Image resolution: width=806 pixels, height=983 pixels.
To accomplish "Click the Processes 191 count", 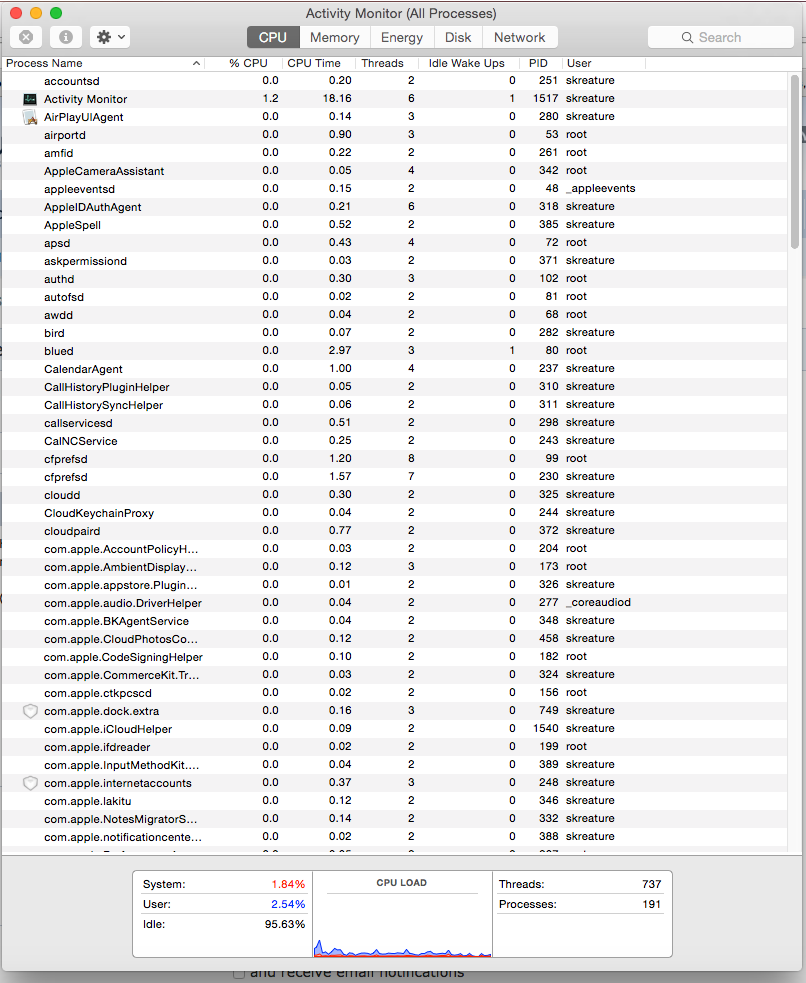I will click(x=652, y=904).
